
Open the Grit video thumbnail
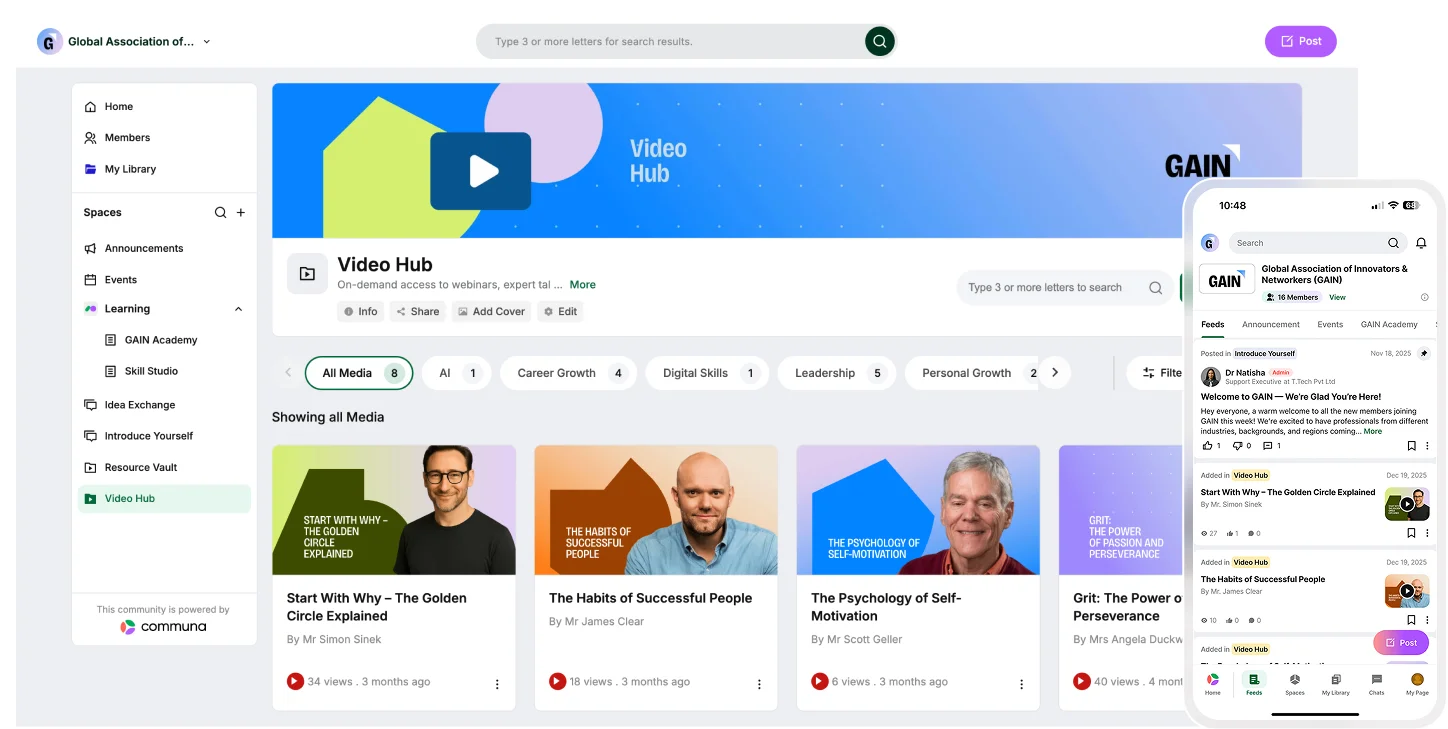click(1121, 510)
